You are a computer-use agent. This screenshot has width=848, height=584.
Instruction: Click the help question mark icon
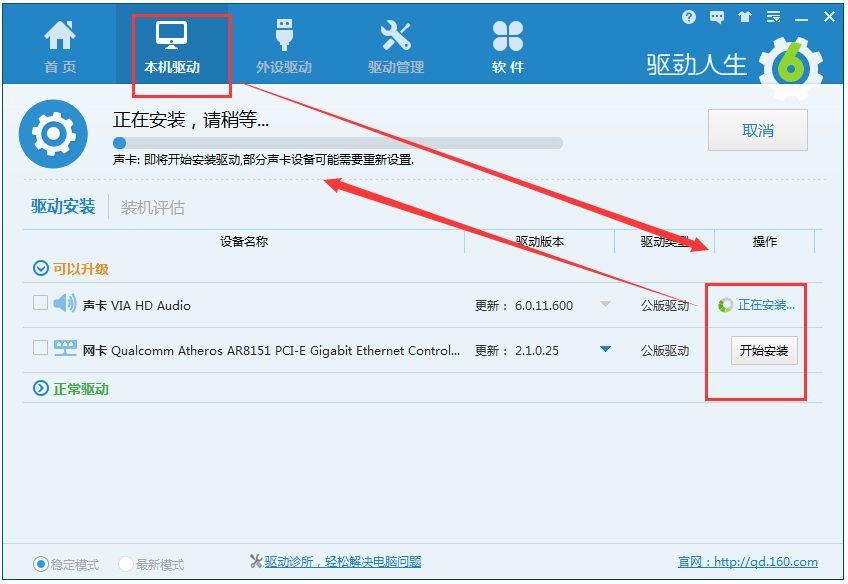[x=688, y=17]
